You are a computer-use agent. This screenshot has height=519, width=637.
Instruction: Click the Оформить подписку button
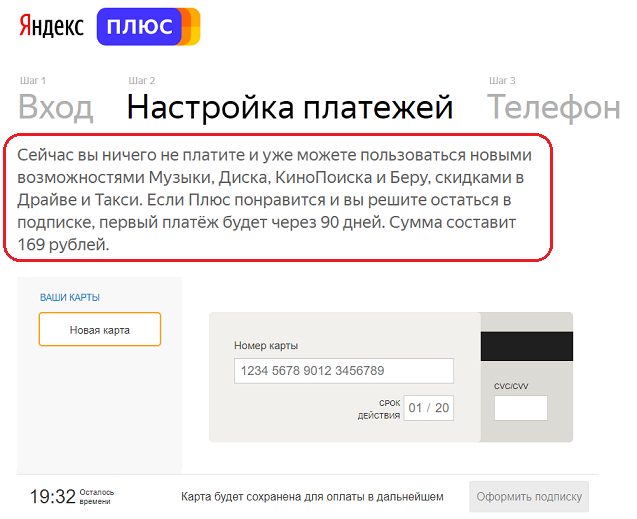[529, 496]
